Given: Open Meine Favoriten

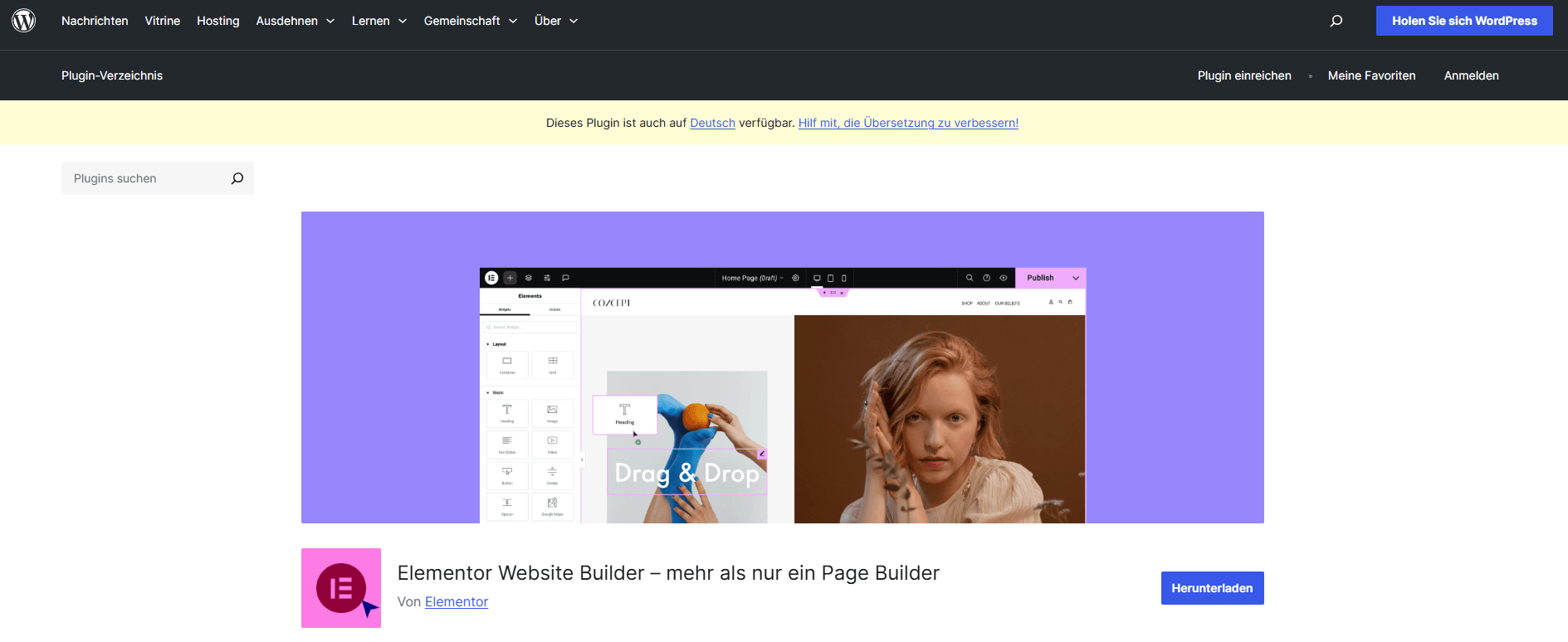Looking at the screenshot, I should click(1371, 75).
